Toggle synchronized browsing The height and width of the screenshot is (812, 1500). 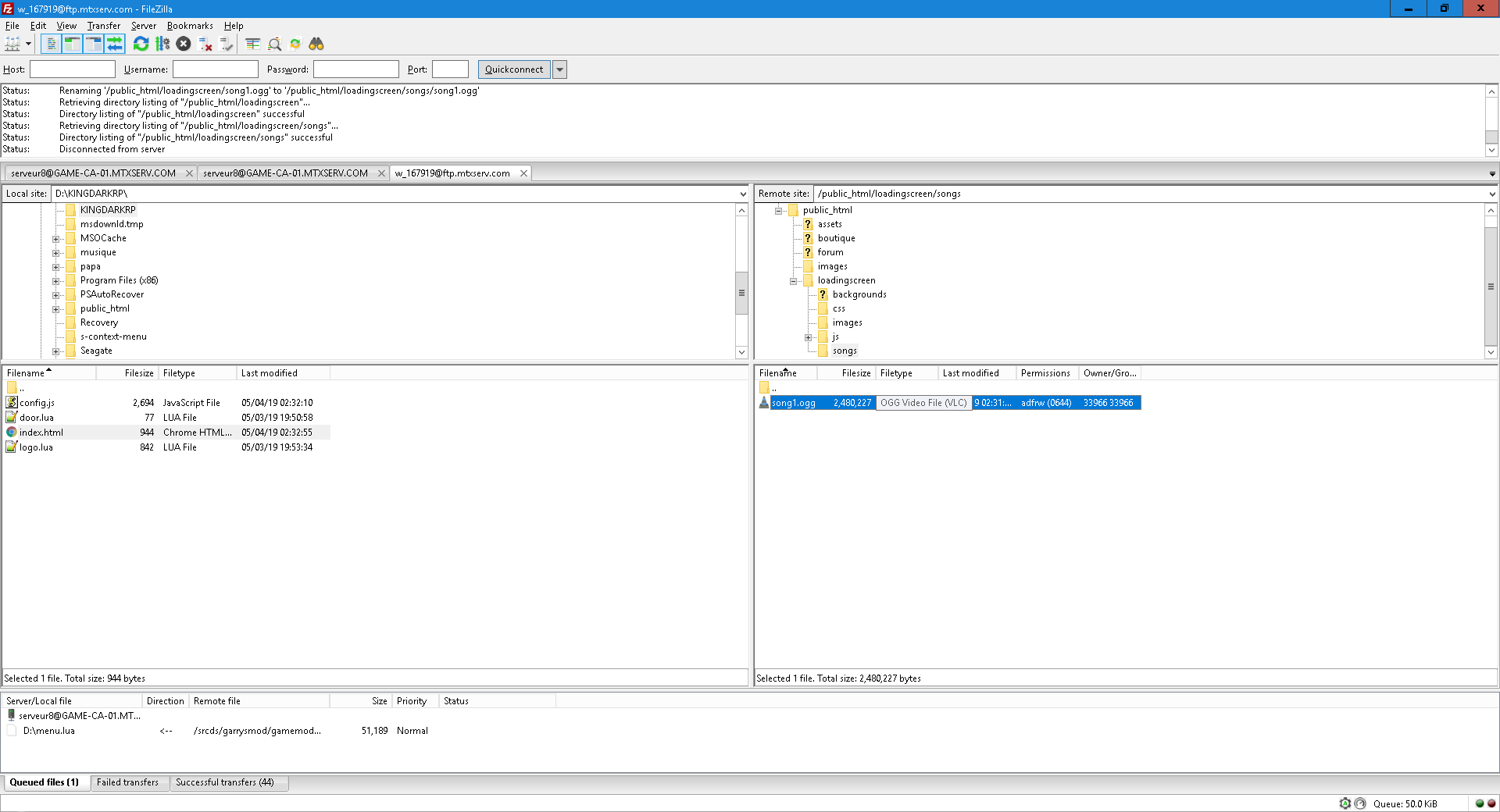coord(295,44)
